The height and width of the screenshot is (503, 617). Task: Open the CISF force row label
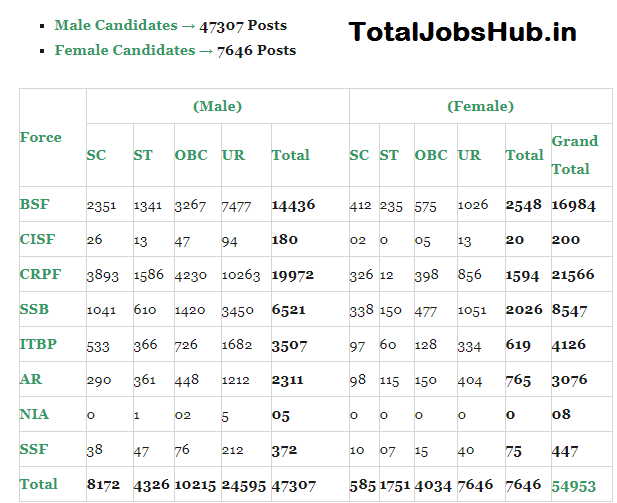37,239
